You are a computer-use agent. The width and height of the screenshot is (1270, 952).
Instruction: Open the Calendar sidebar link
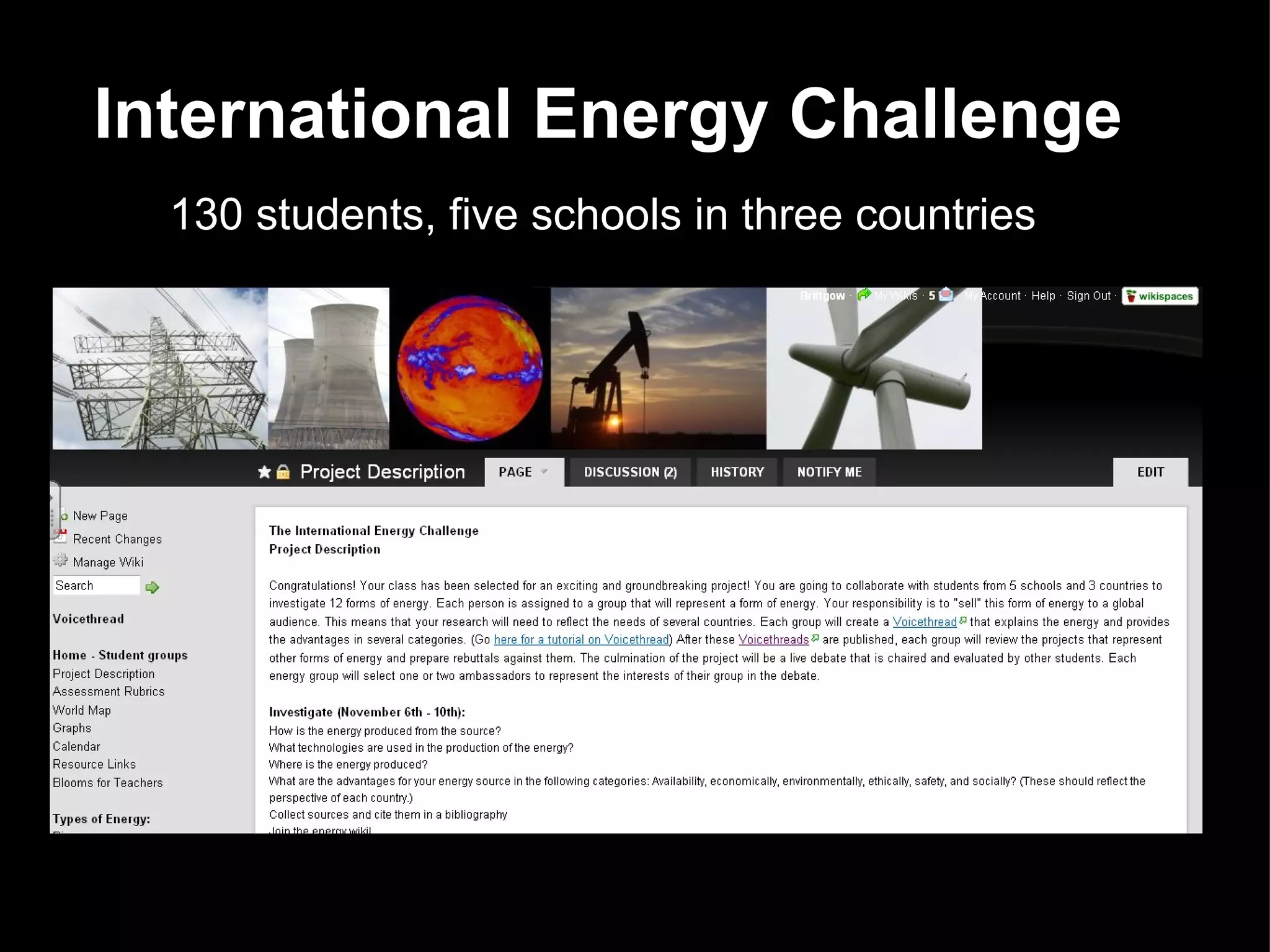tap(76, 747)
